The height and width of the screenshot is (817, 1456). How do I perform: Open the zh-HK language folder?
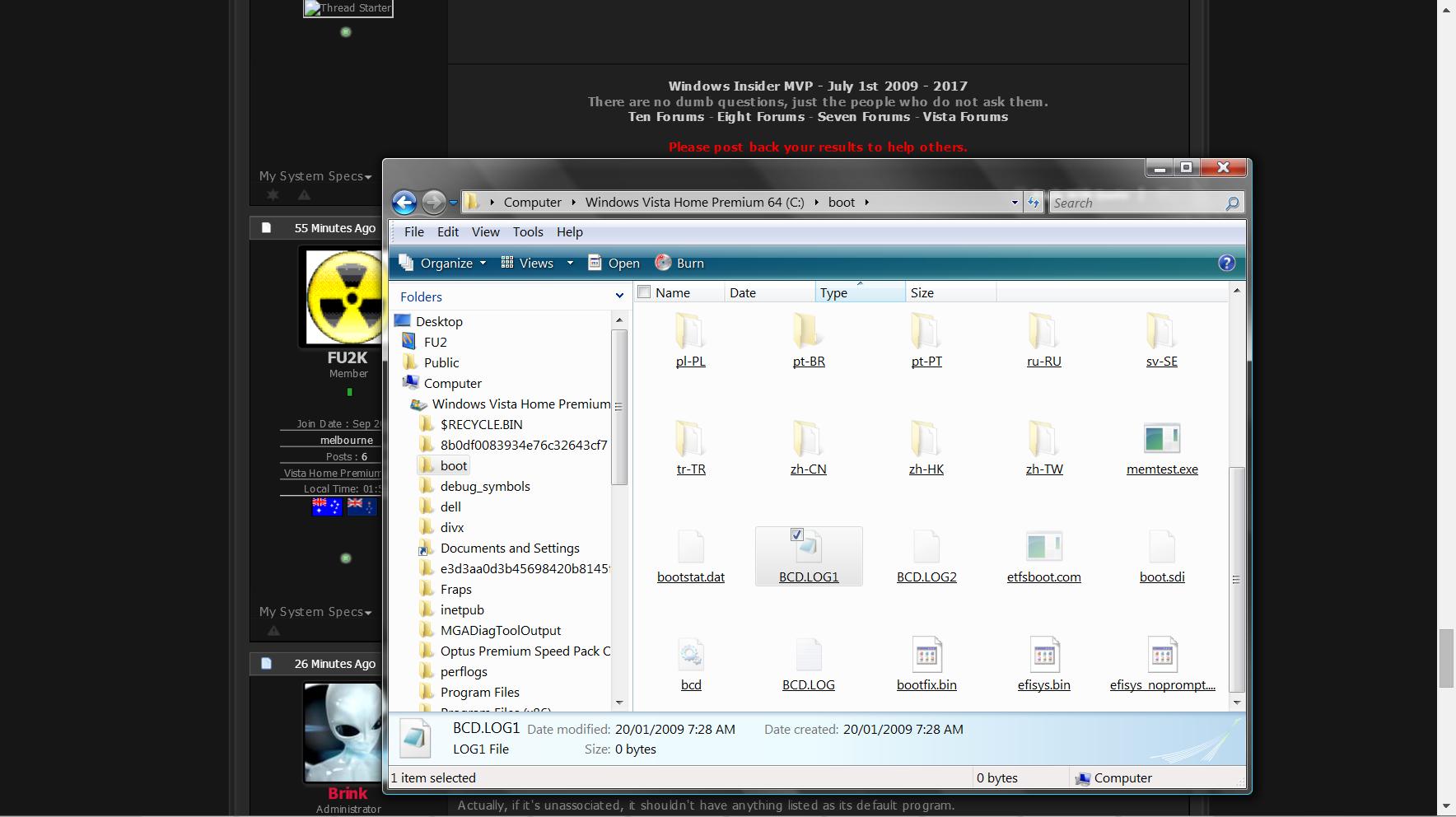pyautogui.click(x=926, y=438)
